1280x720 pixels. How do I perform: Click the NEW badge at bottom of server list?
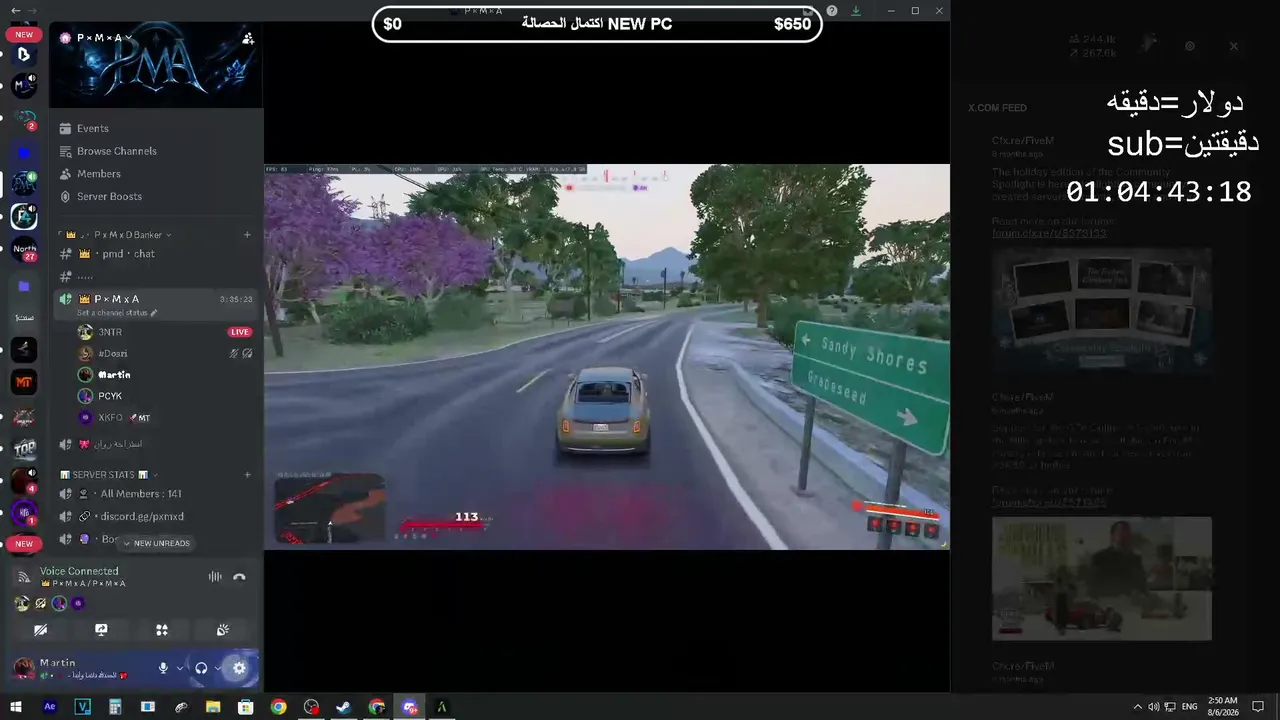point(24,544)
